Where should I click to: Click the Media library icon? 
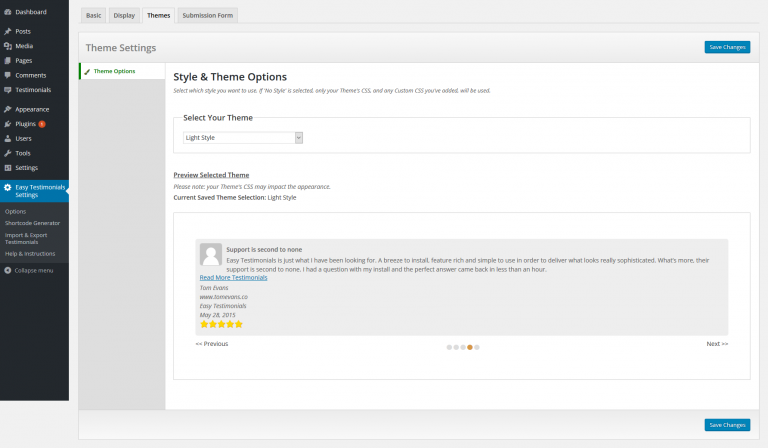(x=8, y=46)
